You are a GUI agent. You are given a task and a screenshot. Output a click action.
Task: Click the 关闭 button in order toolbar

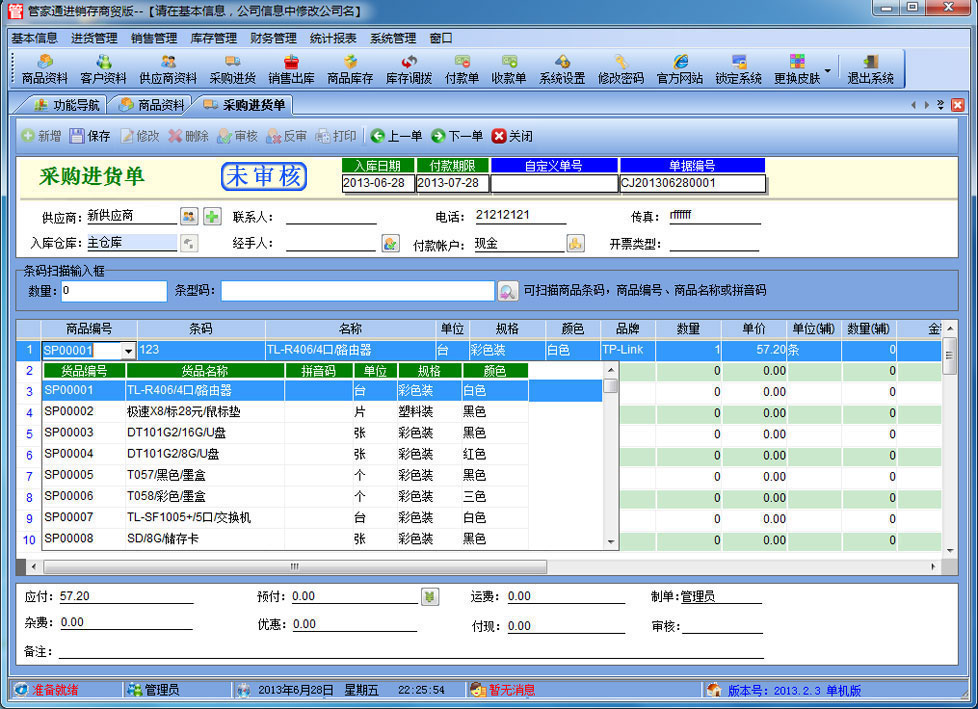coord(513,136)
